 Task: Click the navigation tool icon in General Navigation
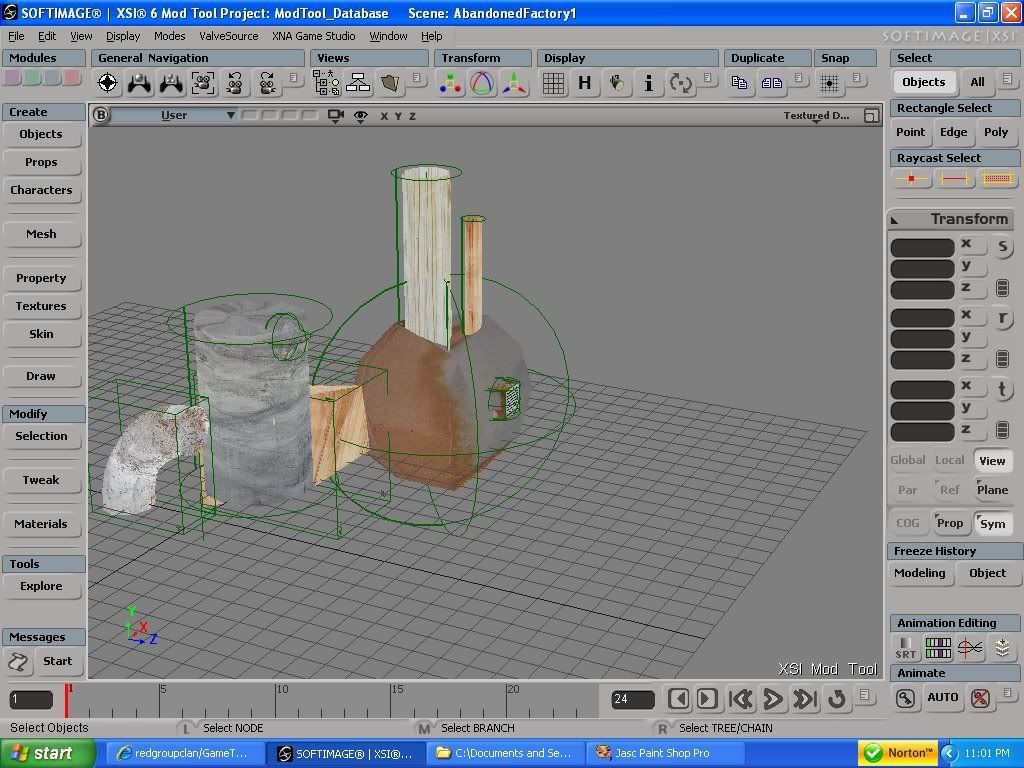coord(108,83)
